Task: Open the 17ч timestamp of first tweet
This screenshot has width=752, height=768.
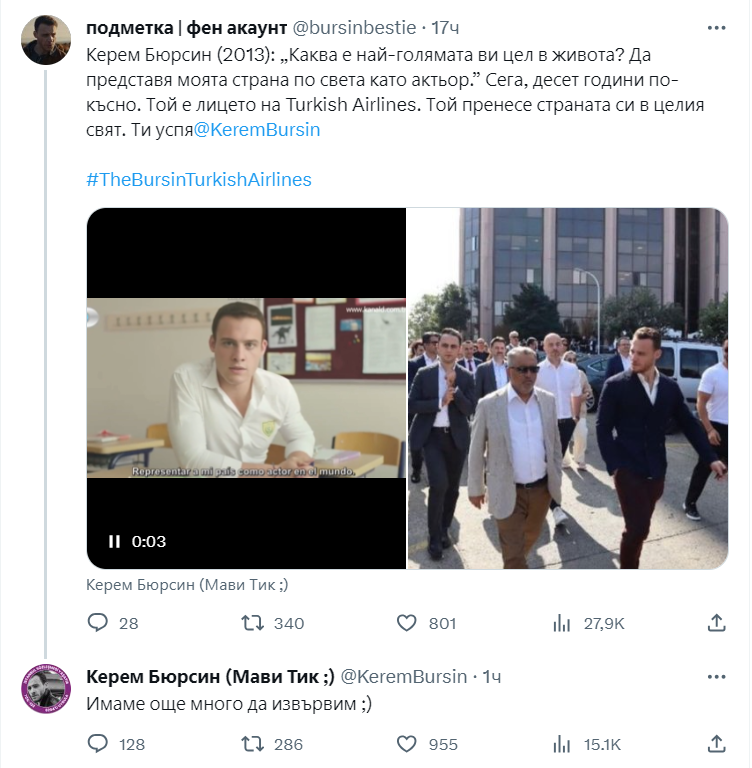Action: tap(446, 26)
